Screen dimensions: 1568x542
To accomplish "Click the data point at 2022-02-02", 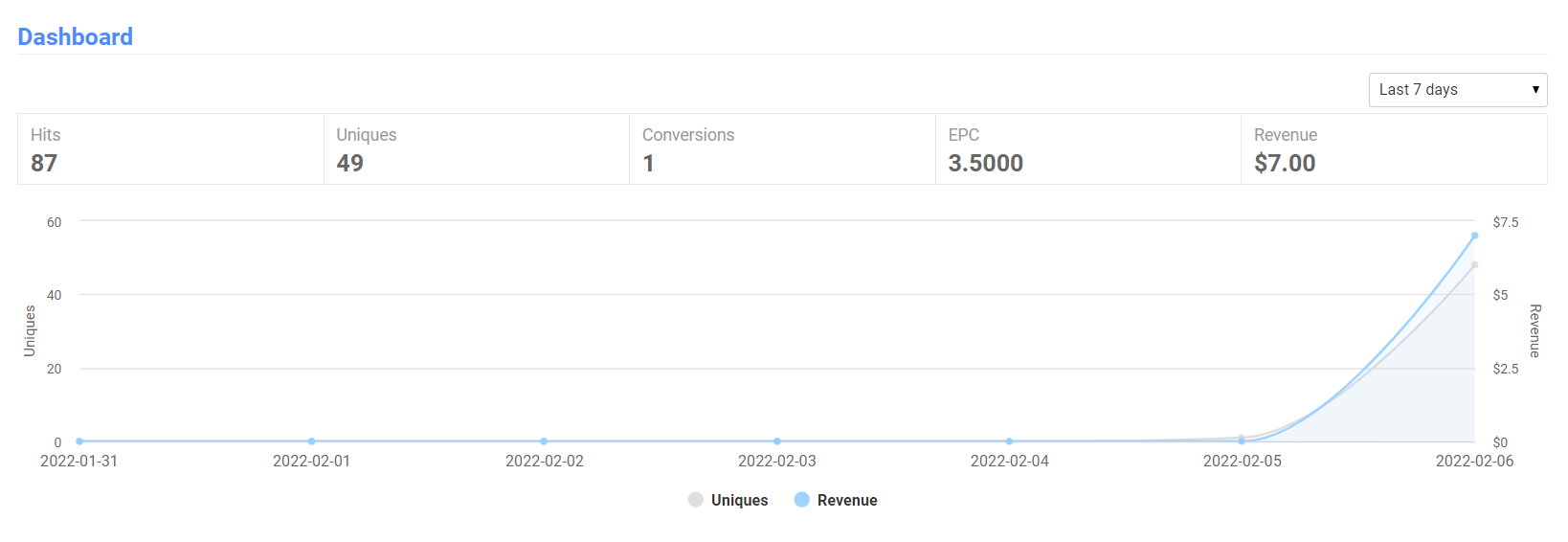I will tap(544, 441).
